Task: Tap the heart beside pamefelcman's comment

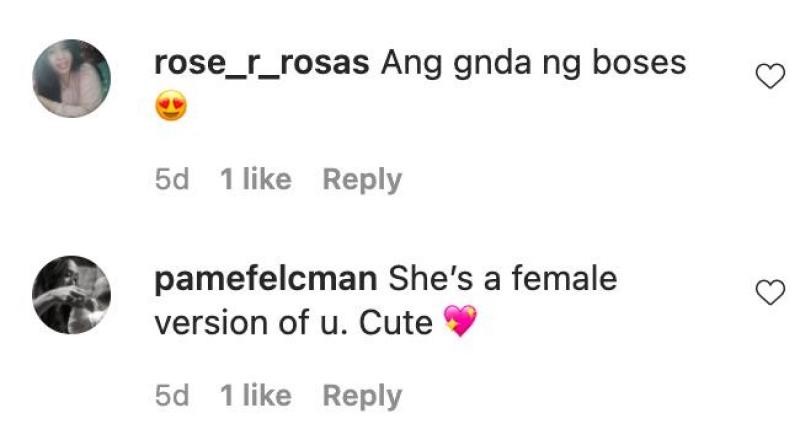Action: [x=769, y=292]
